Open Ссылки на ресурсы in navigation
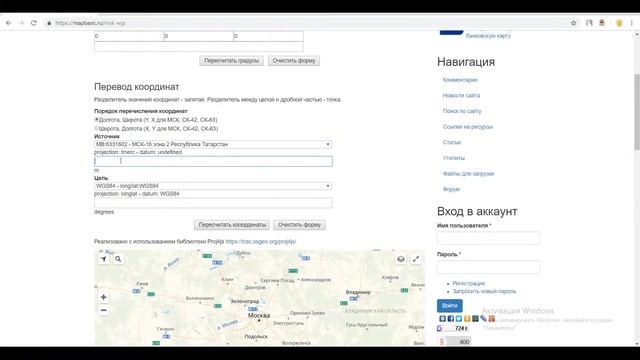This screenshot has width=640, height=360. tap(468, 127)
